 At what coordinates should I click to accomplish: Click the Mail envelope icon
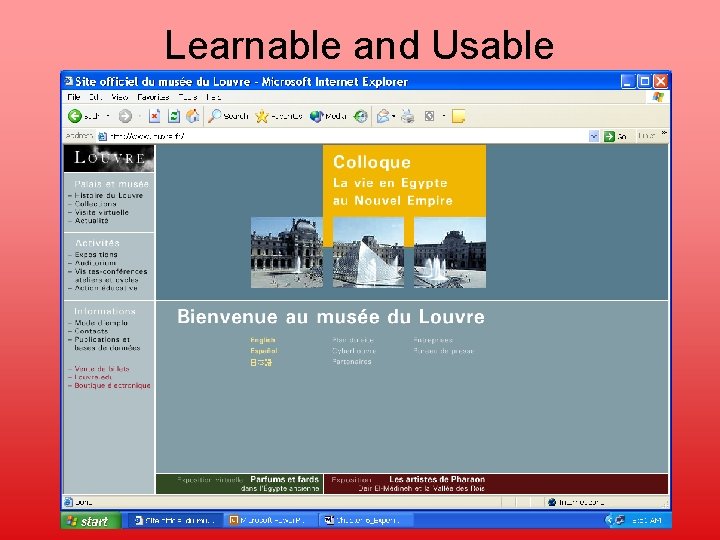click(x=383, y=116)
